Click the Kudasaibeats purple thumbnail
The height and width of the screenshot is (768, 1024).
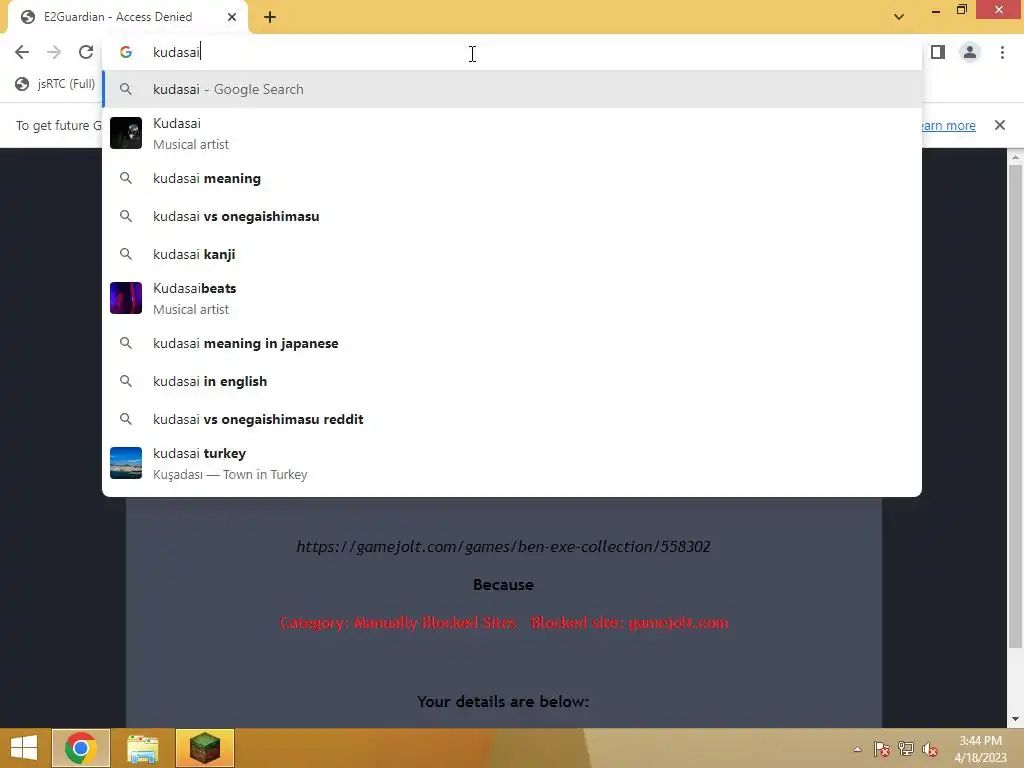pos(126,298)
